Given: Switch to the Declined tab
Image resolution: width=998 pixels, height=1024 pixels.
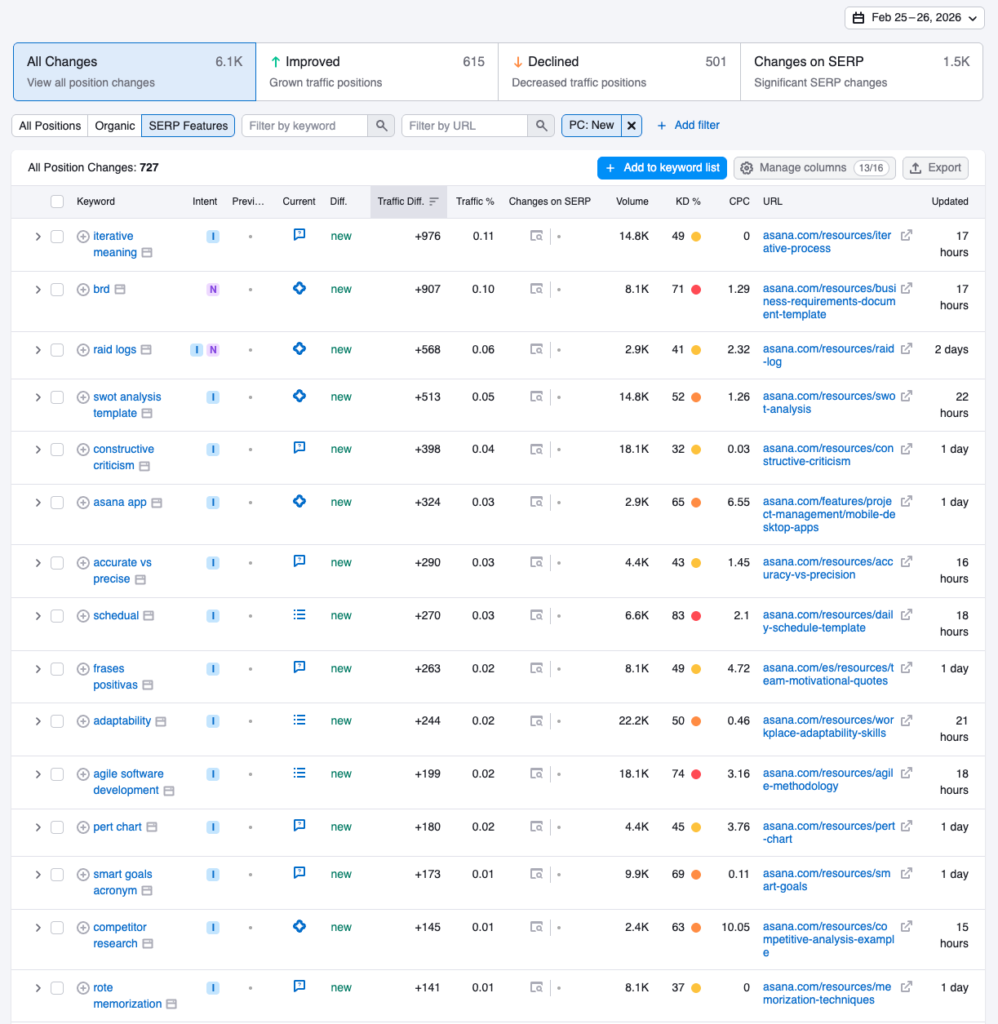Looking at the screenshot, I should pos(619,72).
